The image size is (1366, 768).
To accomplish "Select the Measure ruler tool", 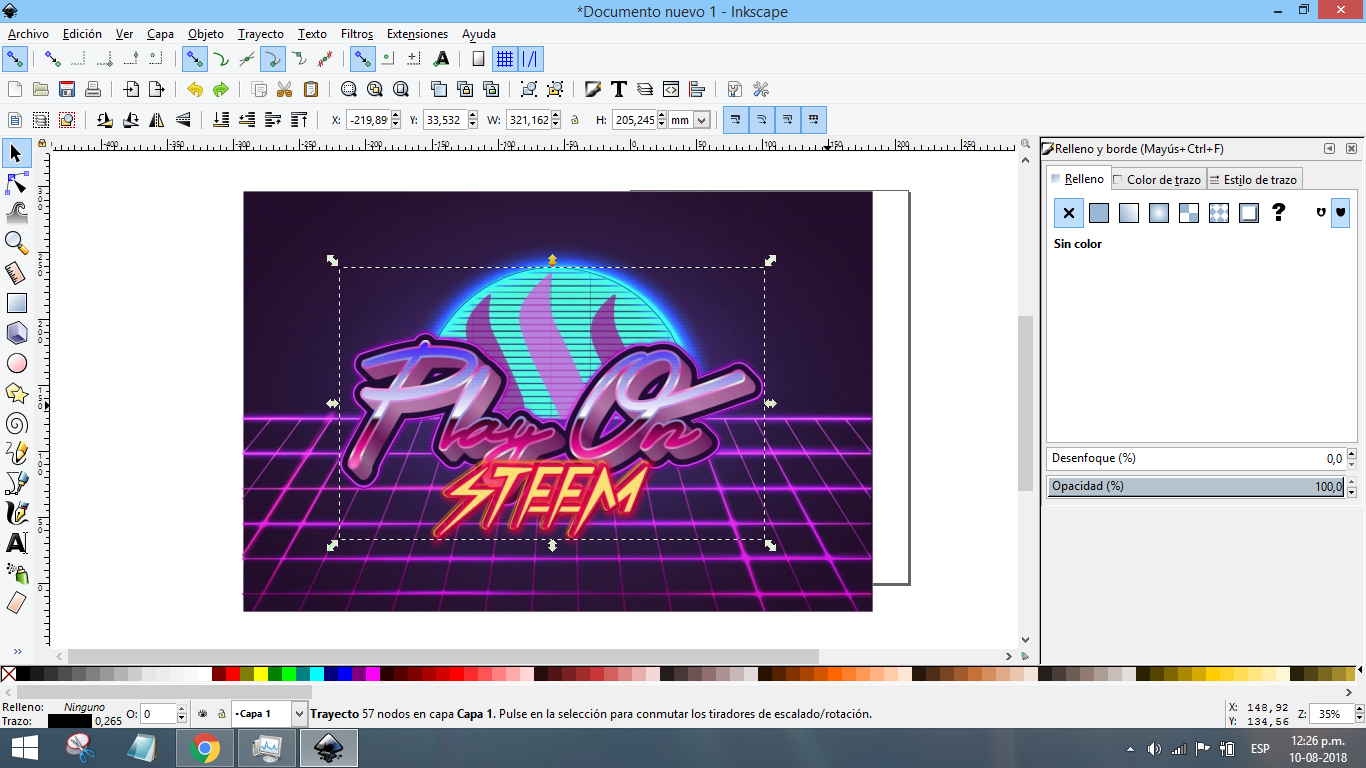I will coord(16,272).
